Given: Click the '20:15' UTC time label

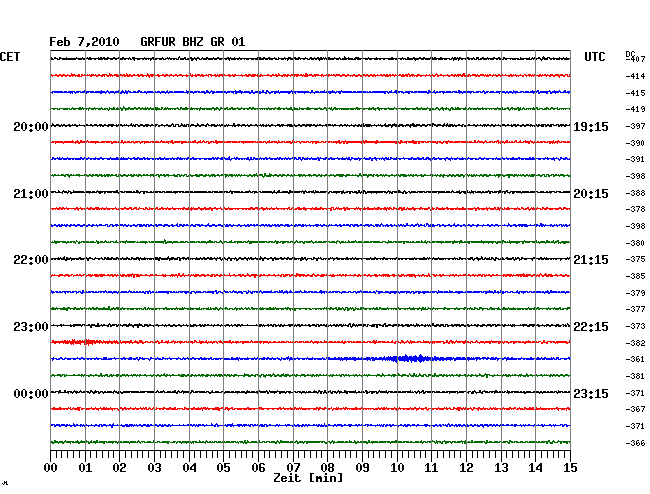Looking at the screenshot, I should 591,194.
